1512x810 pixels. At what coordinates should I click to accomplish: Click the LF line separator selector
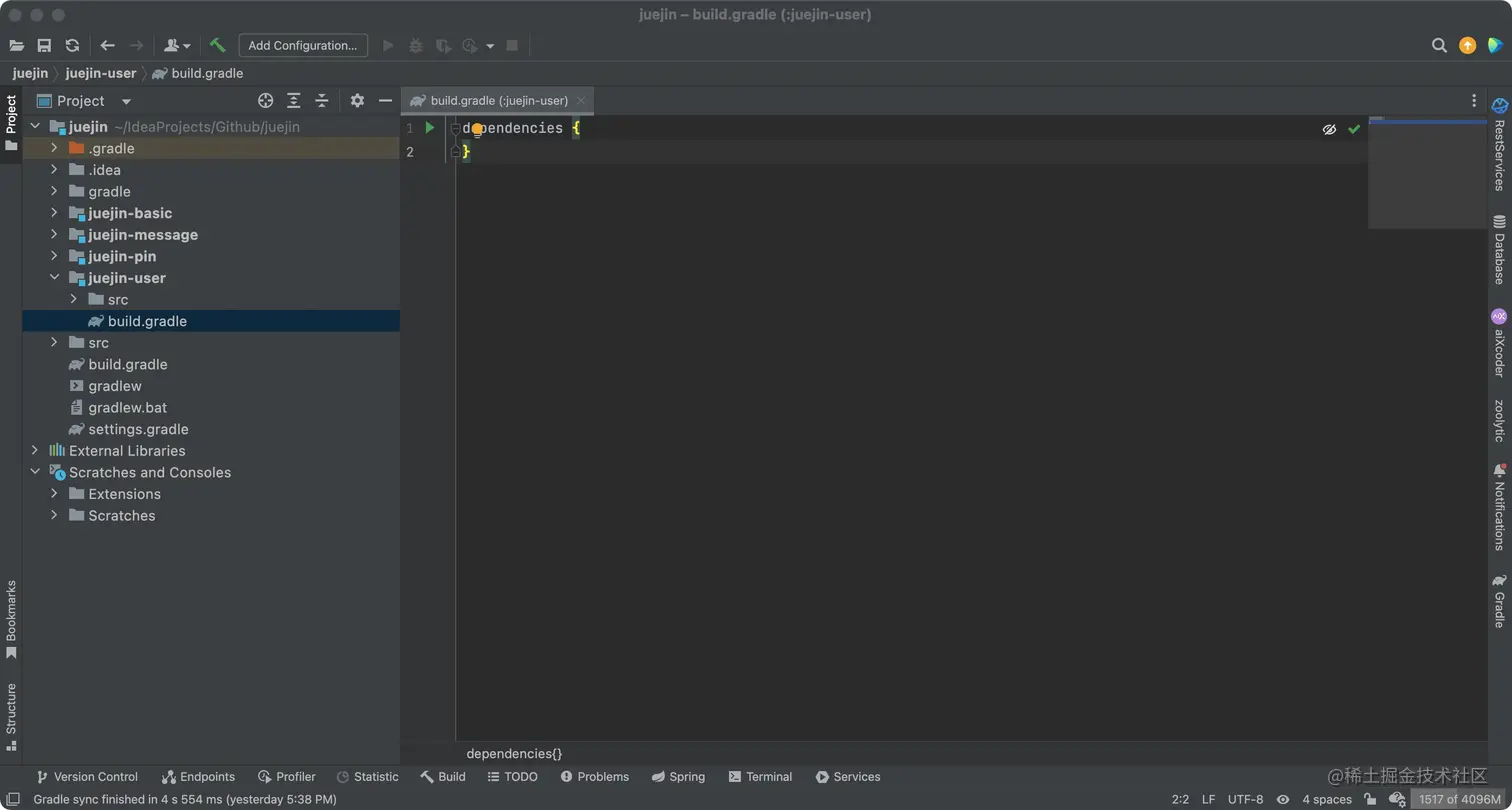coord(1208,799)
